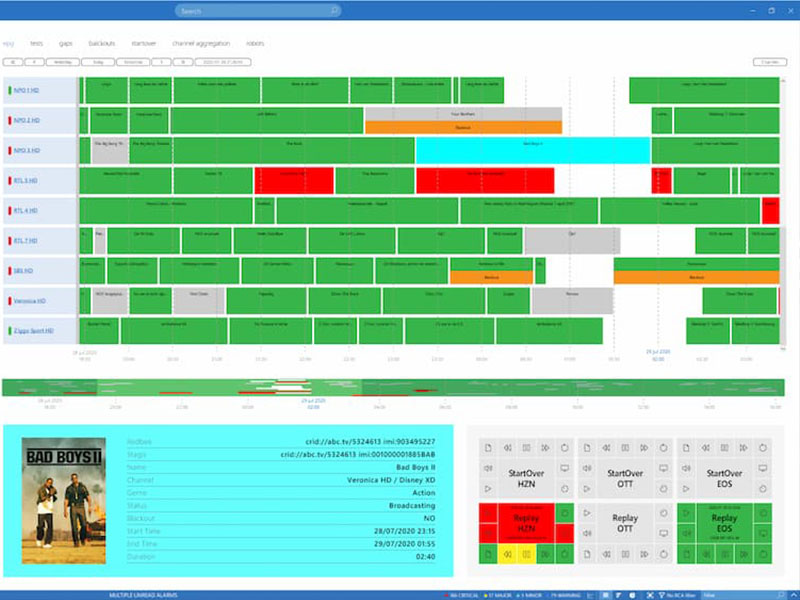Open the epg tab
The height and width of the screenshot is (600, 800).
pos(8,43)
